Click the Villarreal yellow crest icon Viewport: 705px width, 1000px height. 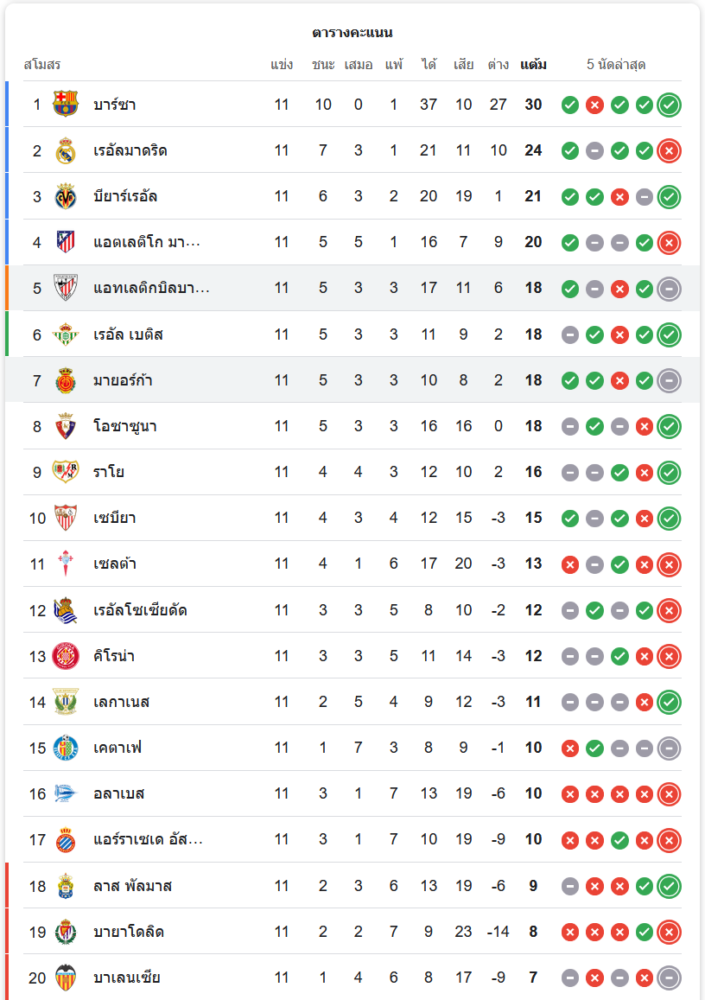pyautogui.click(x=66, y=196)
